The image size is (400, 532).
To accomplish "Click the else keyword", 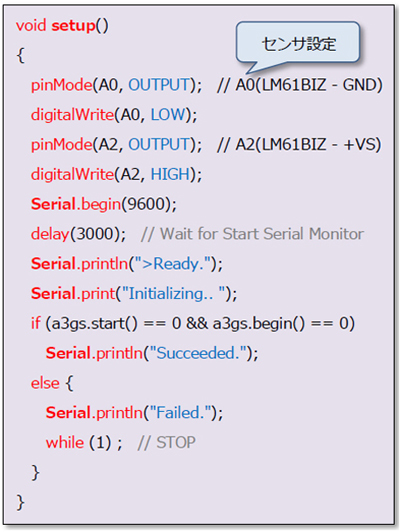I will (45, 383).
